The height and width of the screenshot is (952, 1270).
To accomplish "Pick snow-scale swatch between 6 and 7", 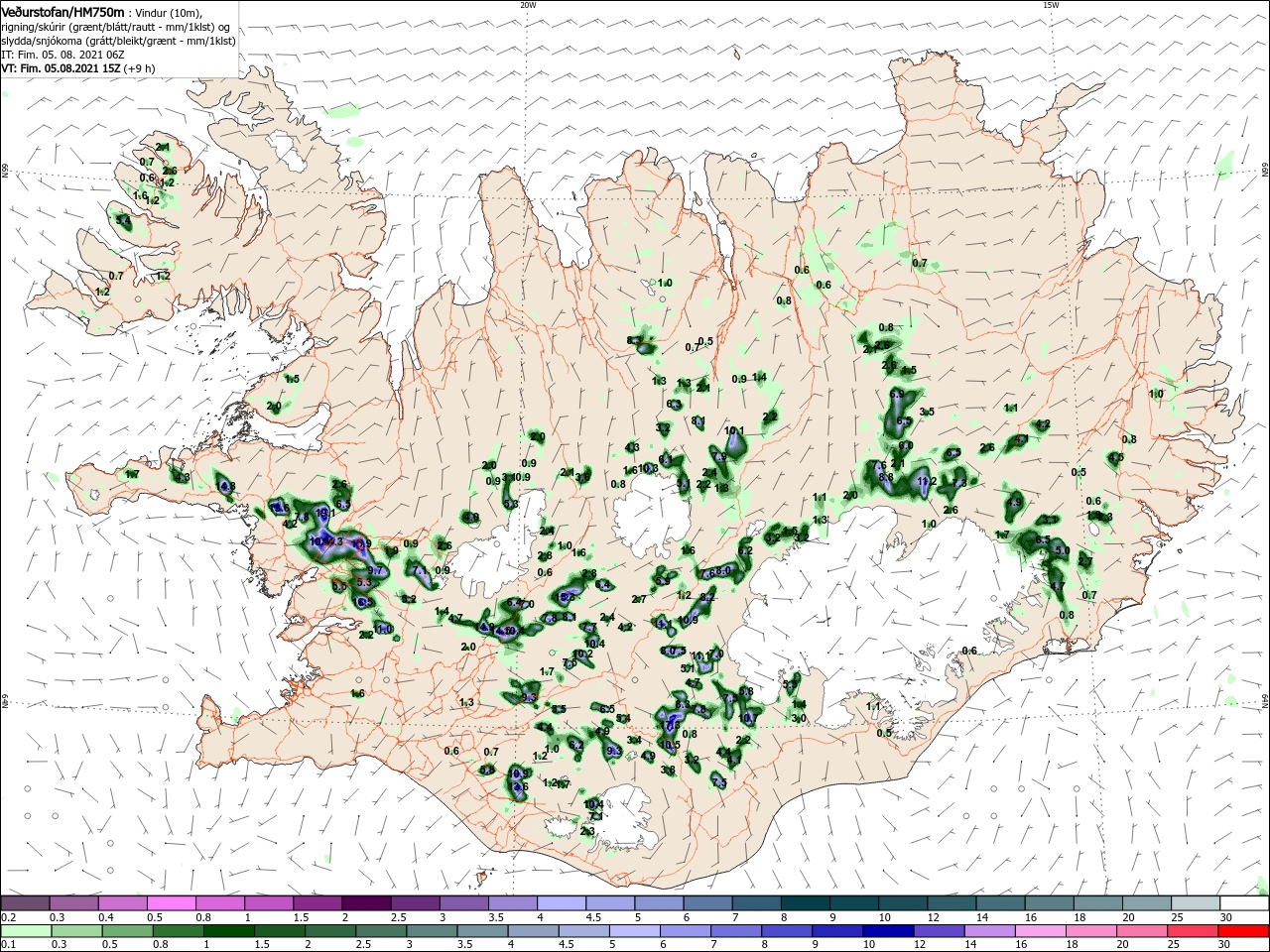I will (x=708, y=903).
